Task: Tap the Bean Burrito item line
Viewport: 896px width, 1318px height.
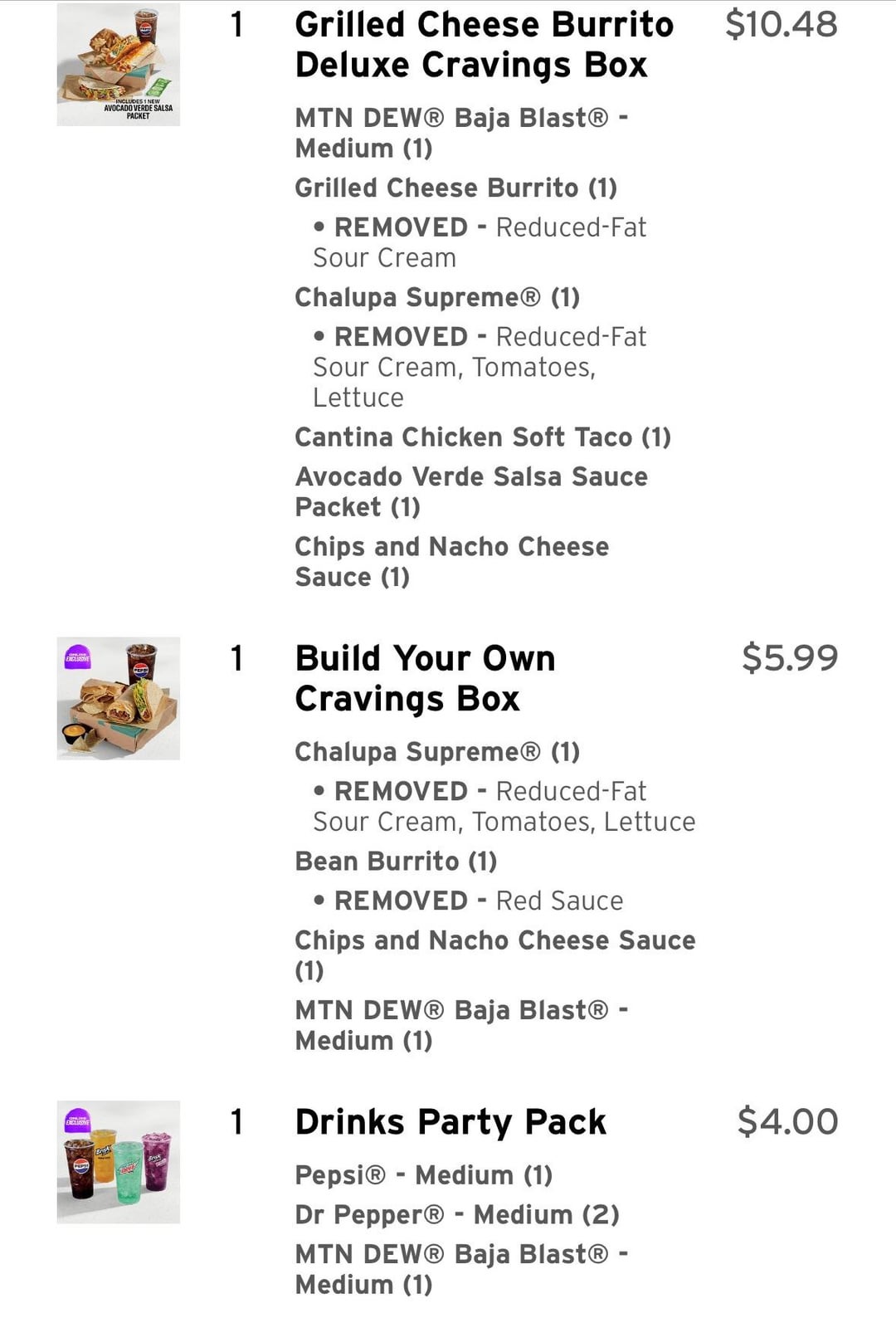Action: (396, 862)
